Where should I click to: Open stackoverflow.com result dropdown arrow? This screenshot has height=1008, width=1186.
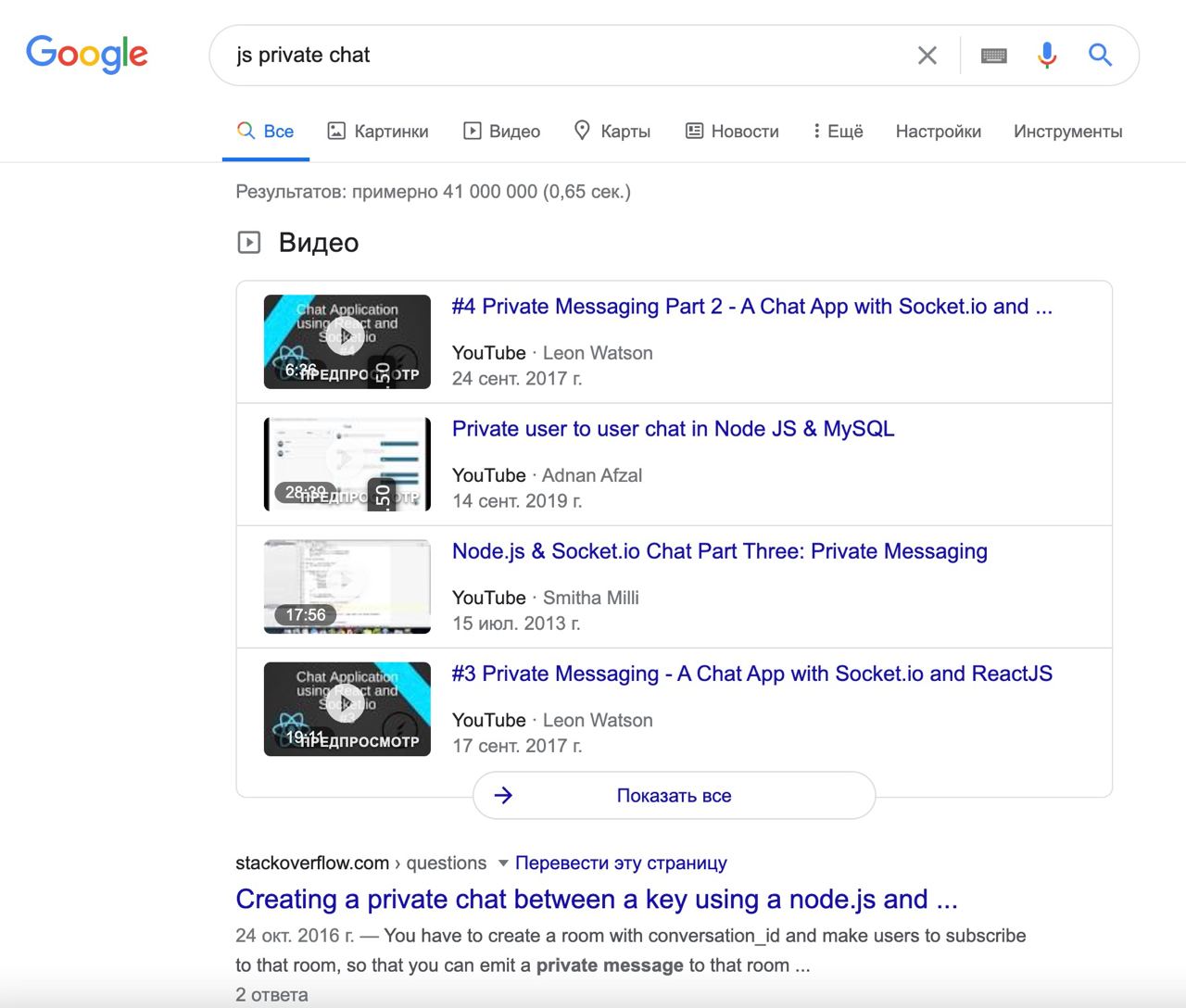(503, 863)
